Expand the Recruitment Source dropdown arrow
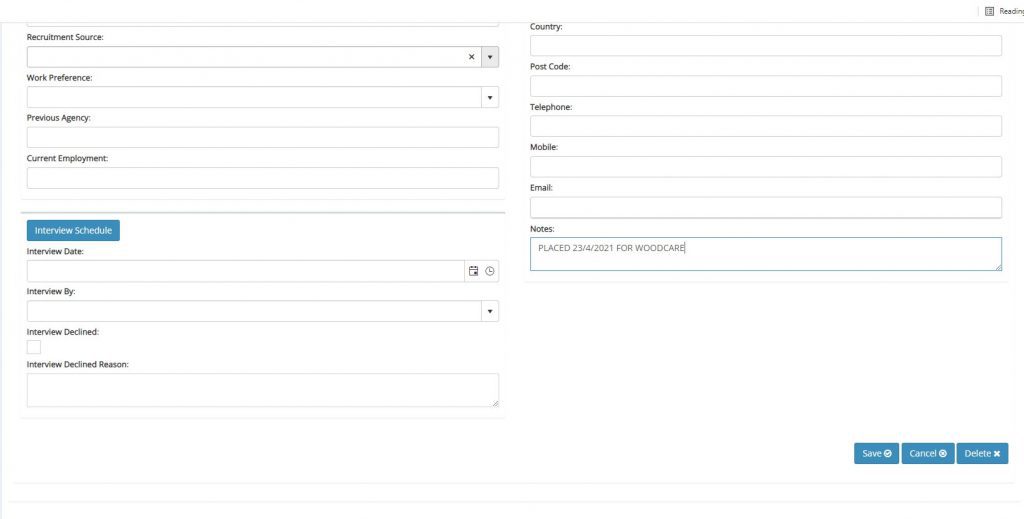The height and width of the screenshot is (519, 1024). [490, 57]
